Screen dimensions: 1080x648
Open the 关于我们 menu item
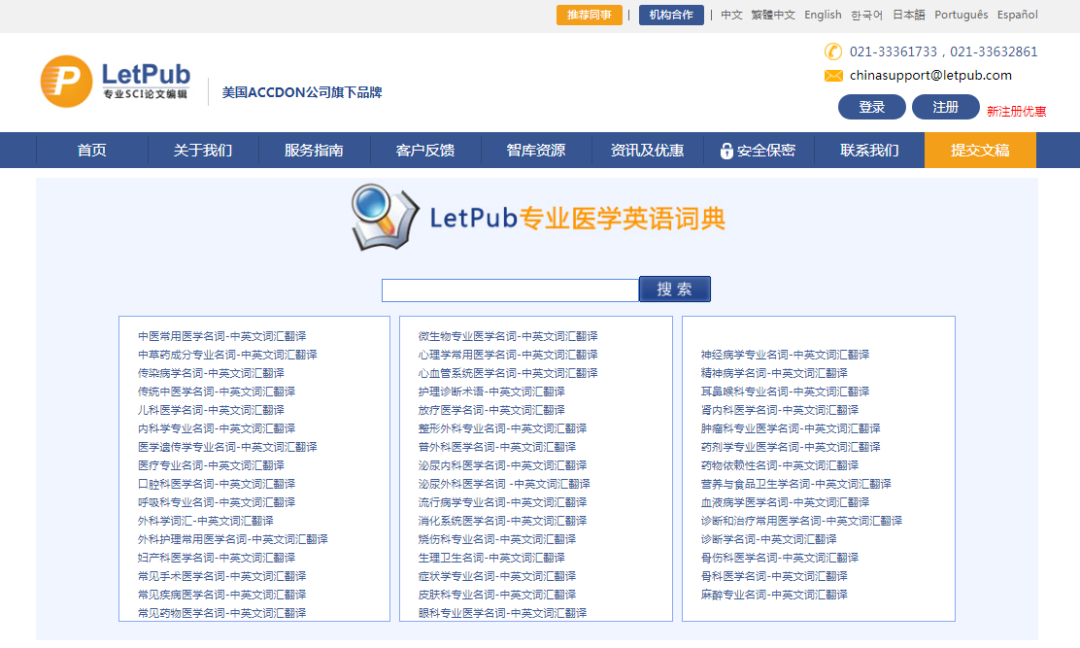(203, 150)
